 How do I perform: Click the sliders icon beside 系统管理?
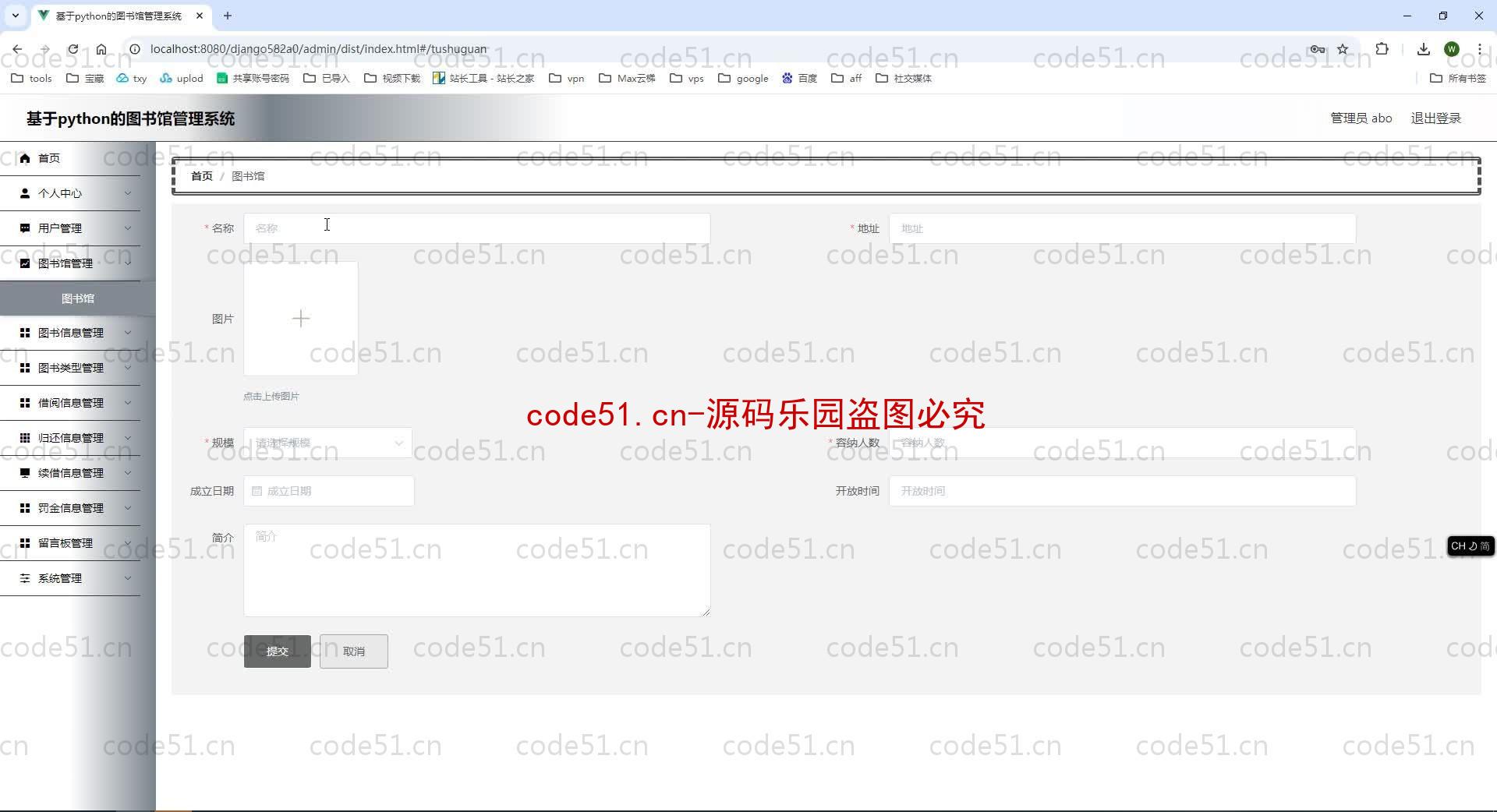(25, 578)
